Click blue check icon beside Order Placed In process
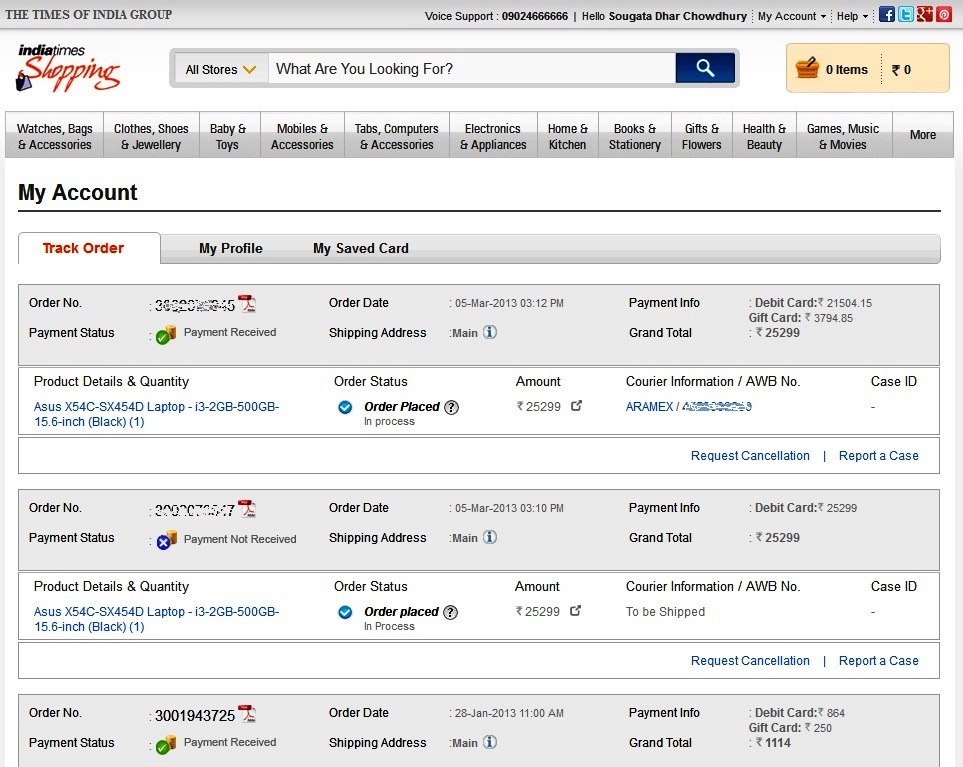The width and height of the screenshot is (963, 767). click(x=345, y=407)
